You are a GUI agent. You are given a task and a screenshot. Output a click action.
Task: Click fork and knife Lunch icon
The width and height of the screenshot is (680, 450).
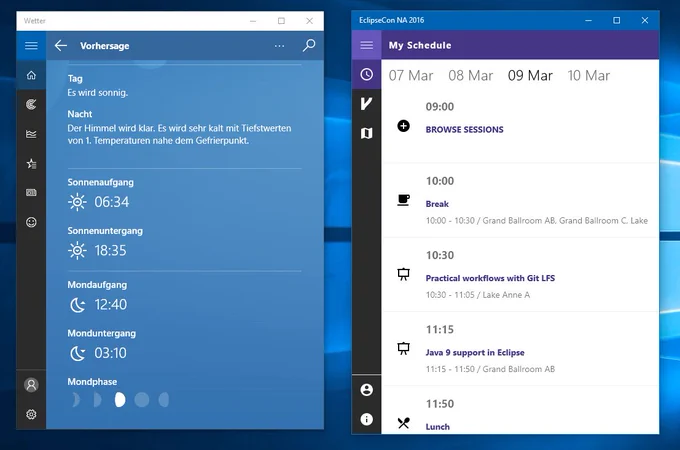click(x=403, y=423)
